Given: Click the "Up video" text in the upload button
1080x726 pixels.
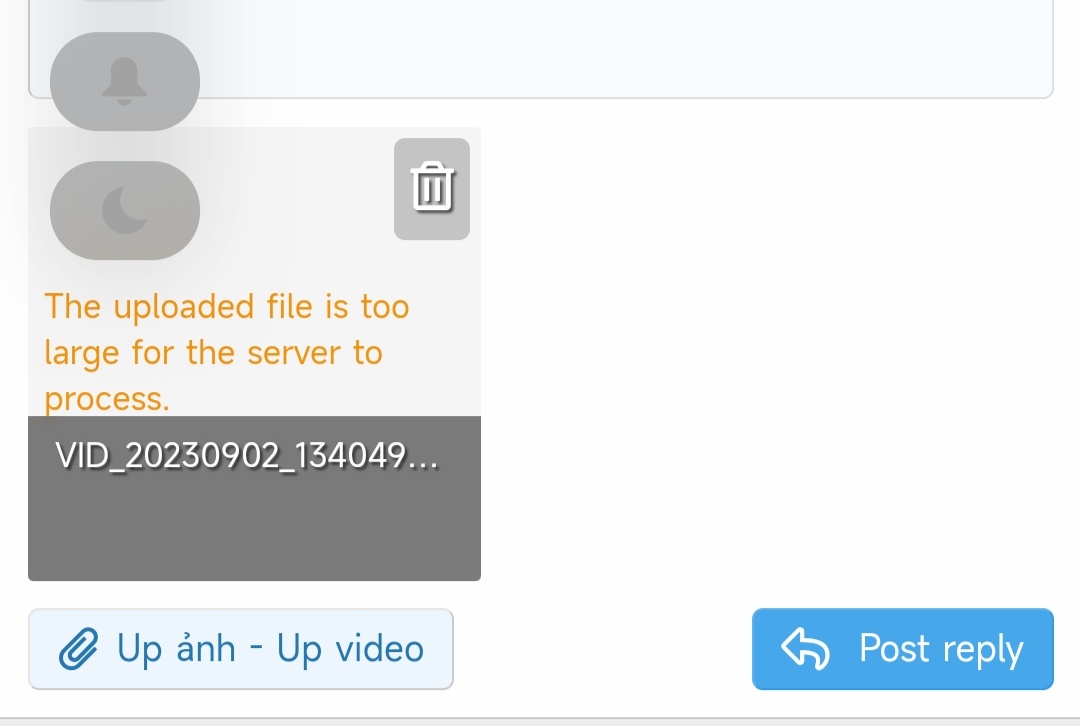Looking at the screenshot, I should 350,649.
